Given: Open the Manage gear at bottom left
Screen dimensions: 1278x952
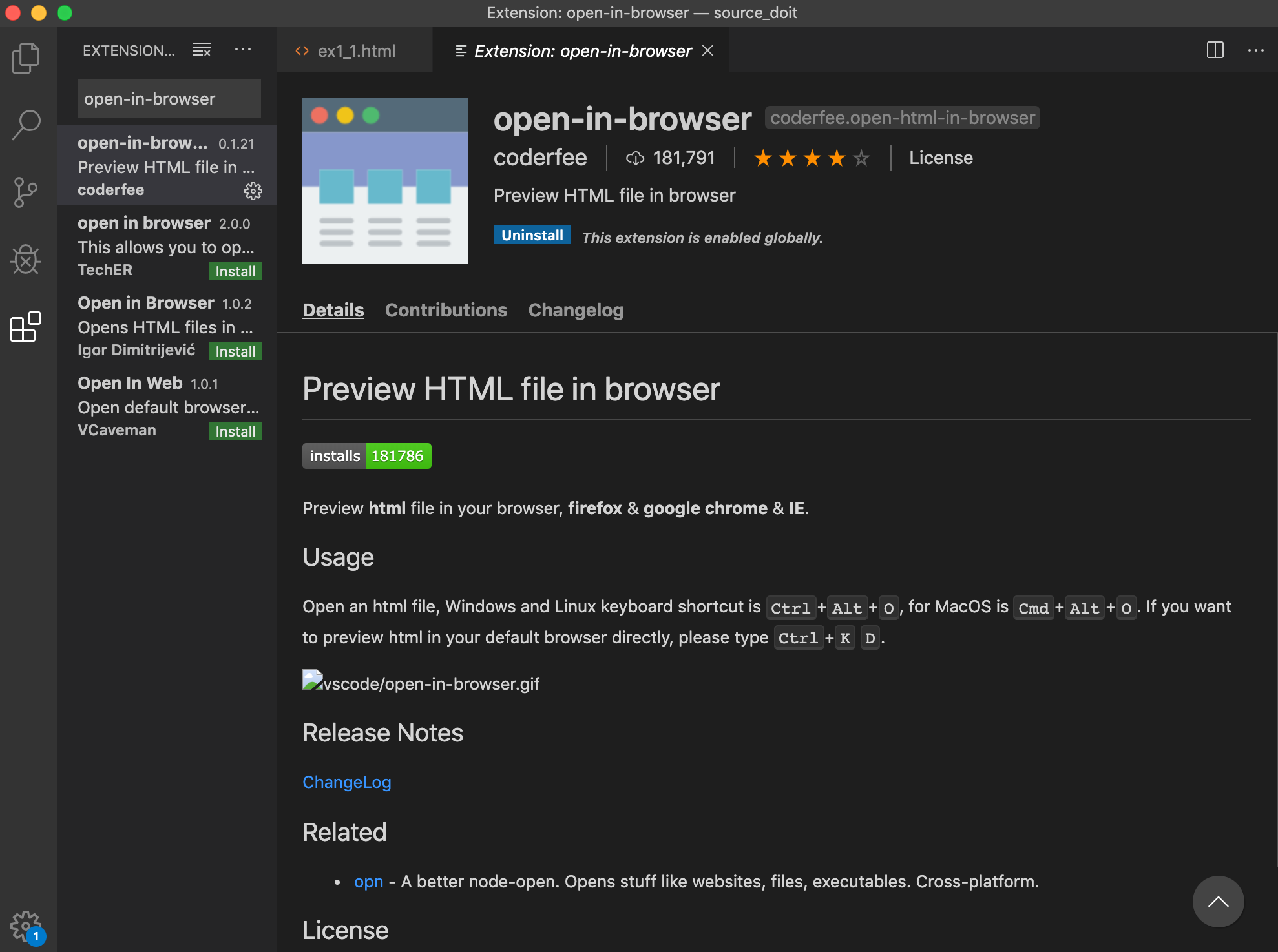Looking at the screenshot, I should point(26,926).
